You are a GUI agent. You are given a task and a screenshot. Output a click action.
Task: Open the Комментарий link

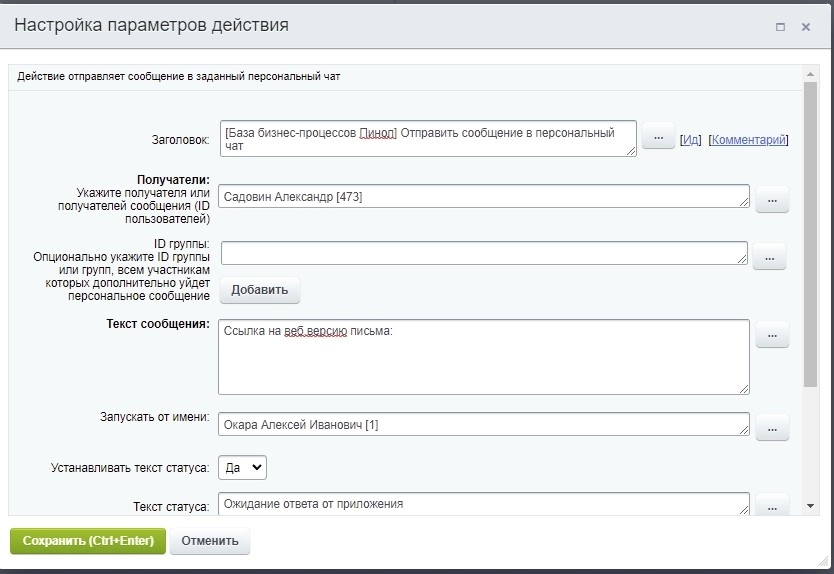[x=748, y=140]
